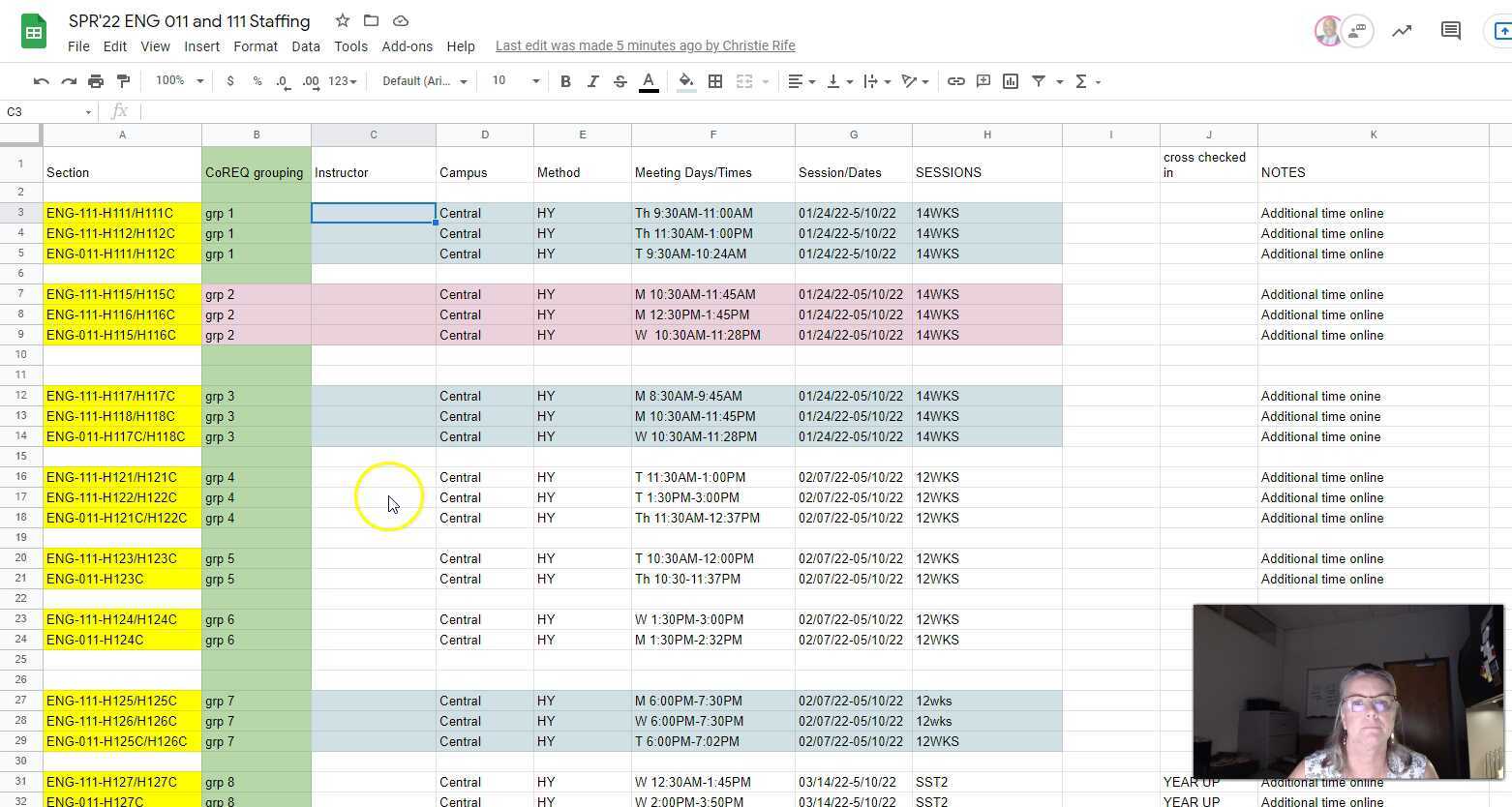The width and height of the screenshot is (1512, 807).
Task: Insert a chart
Action: point(1010,80)
